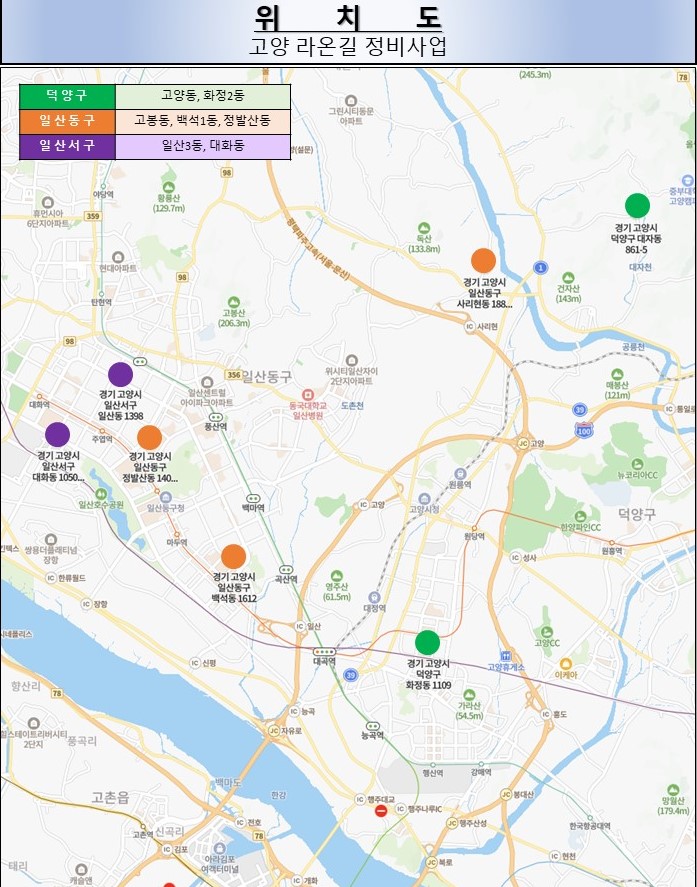Click the 위치도 title heading
Image resolution: width=697 pixels, height=887 pixels.
348,19
